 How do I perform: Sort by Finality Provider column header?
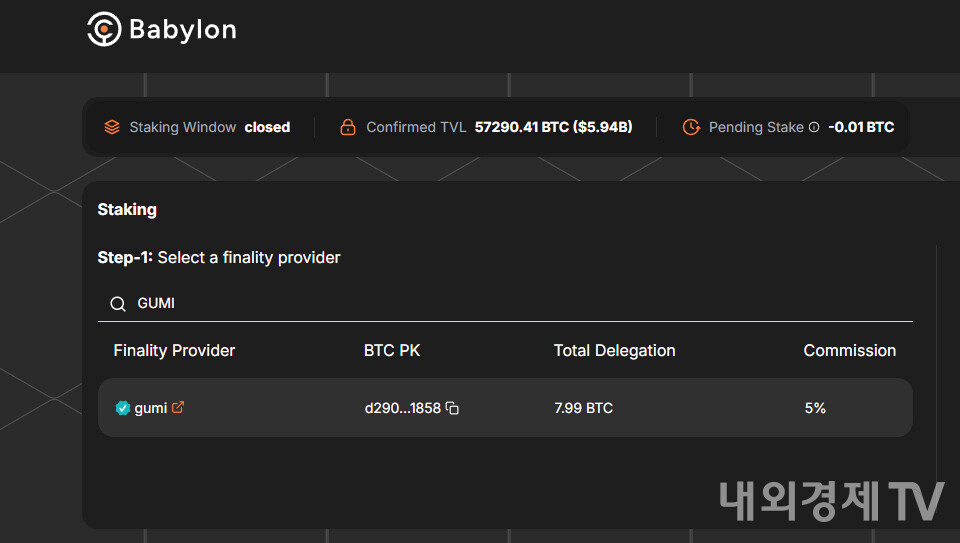[x=174, y=350]
